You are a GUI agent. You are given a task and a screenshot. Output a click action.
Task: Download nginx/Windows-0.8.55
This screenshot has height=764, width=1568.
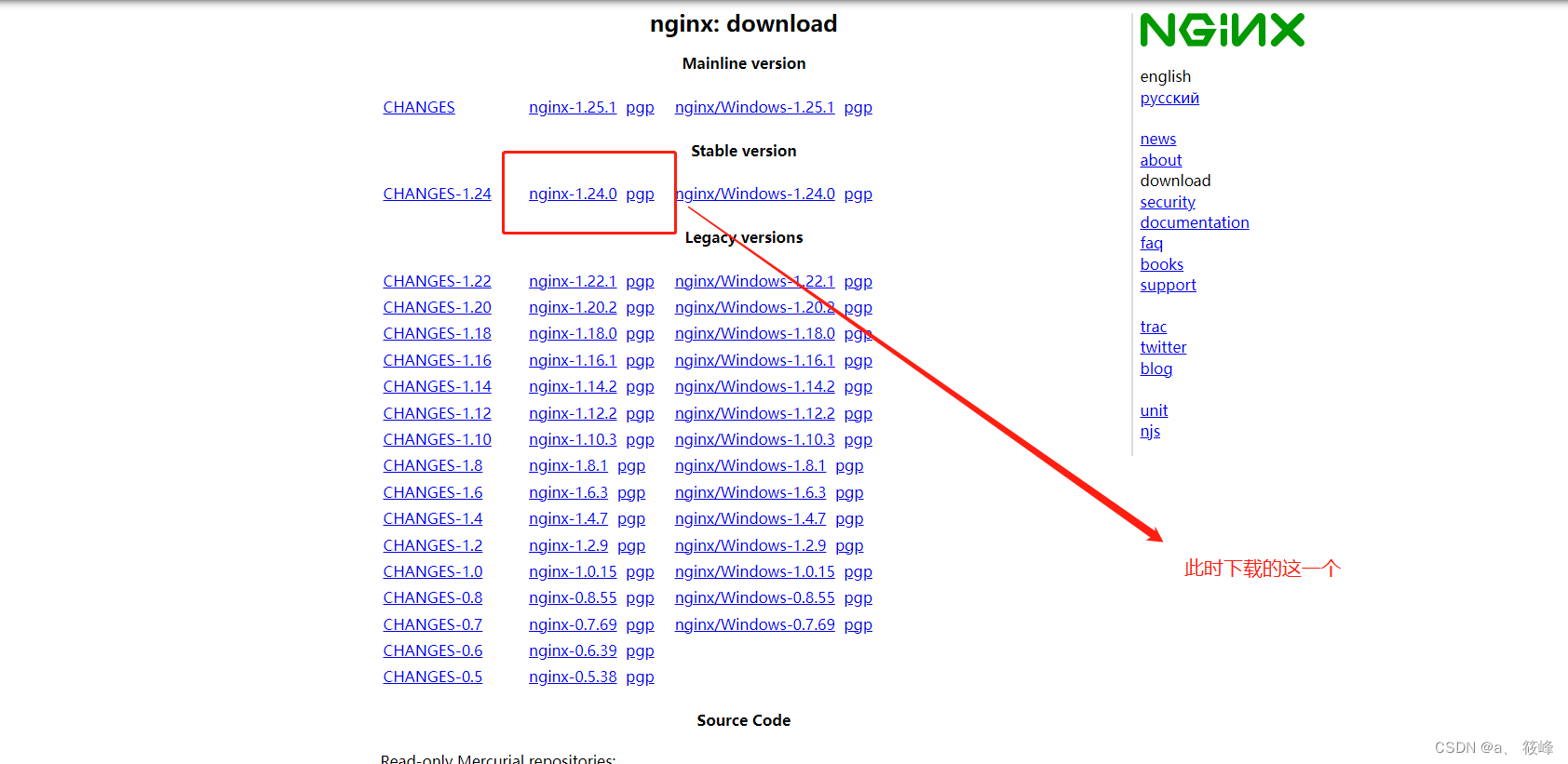755,597
